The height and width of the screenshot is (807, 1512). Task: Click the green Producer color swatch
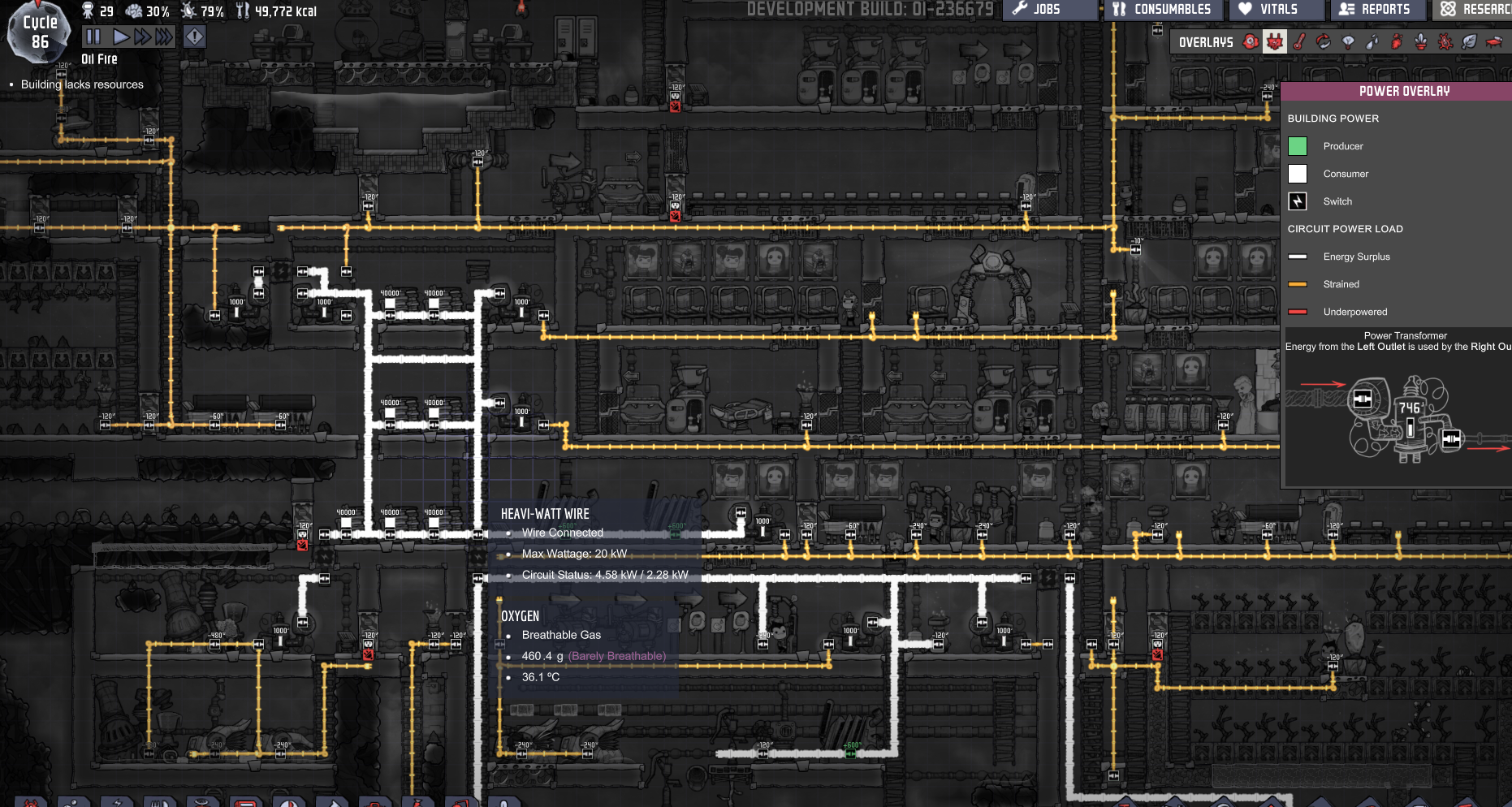tap(1298, 146)
